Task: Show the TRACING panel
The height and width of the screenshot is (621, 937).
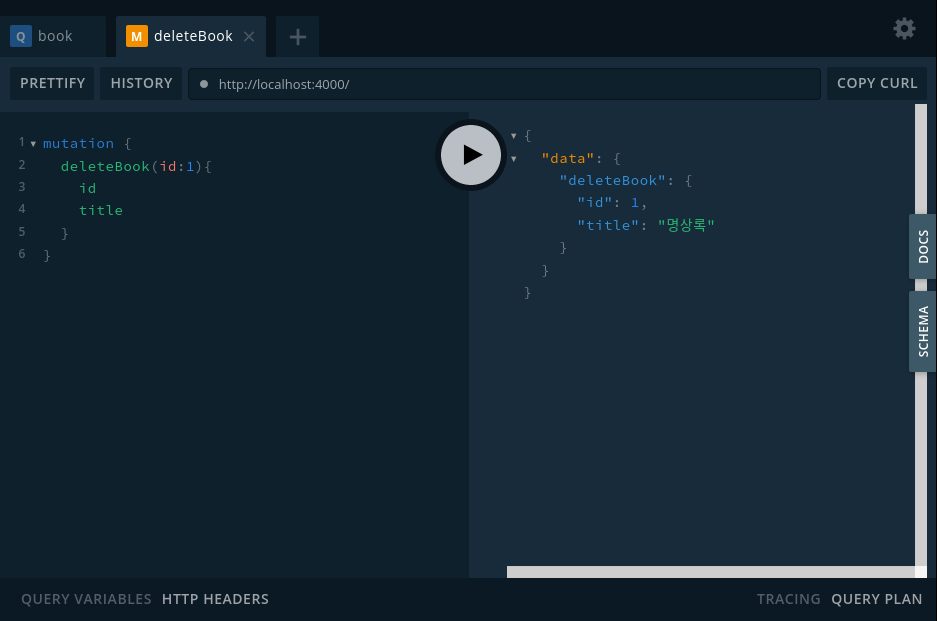Action: (789, 599)
